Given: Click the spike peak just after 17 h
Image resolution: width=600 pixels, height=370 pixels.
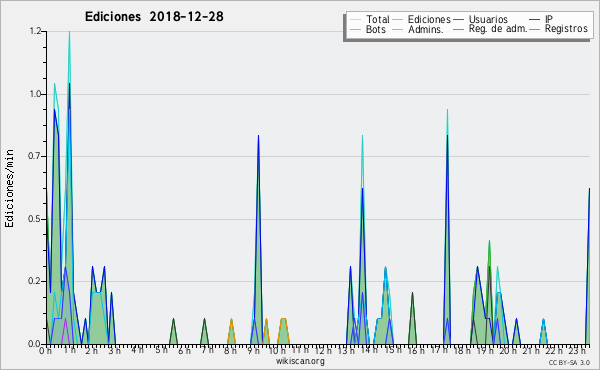Looking at the screenshot, I should click(447, 110).
